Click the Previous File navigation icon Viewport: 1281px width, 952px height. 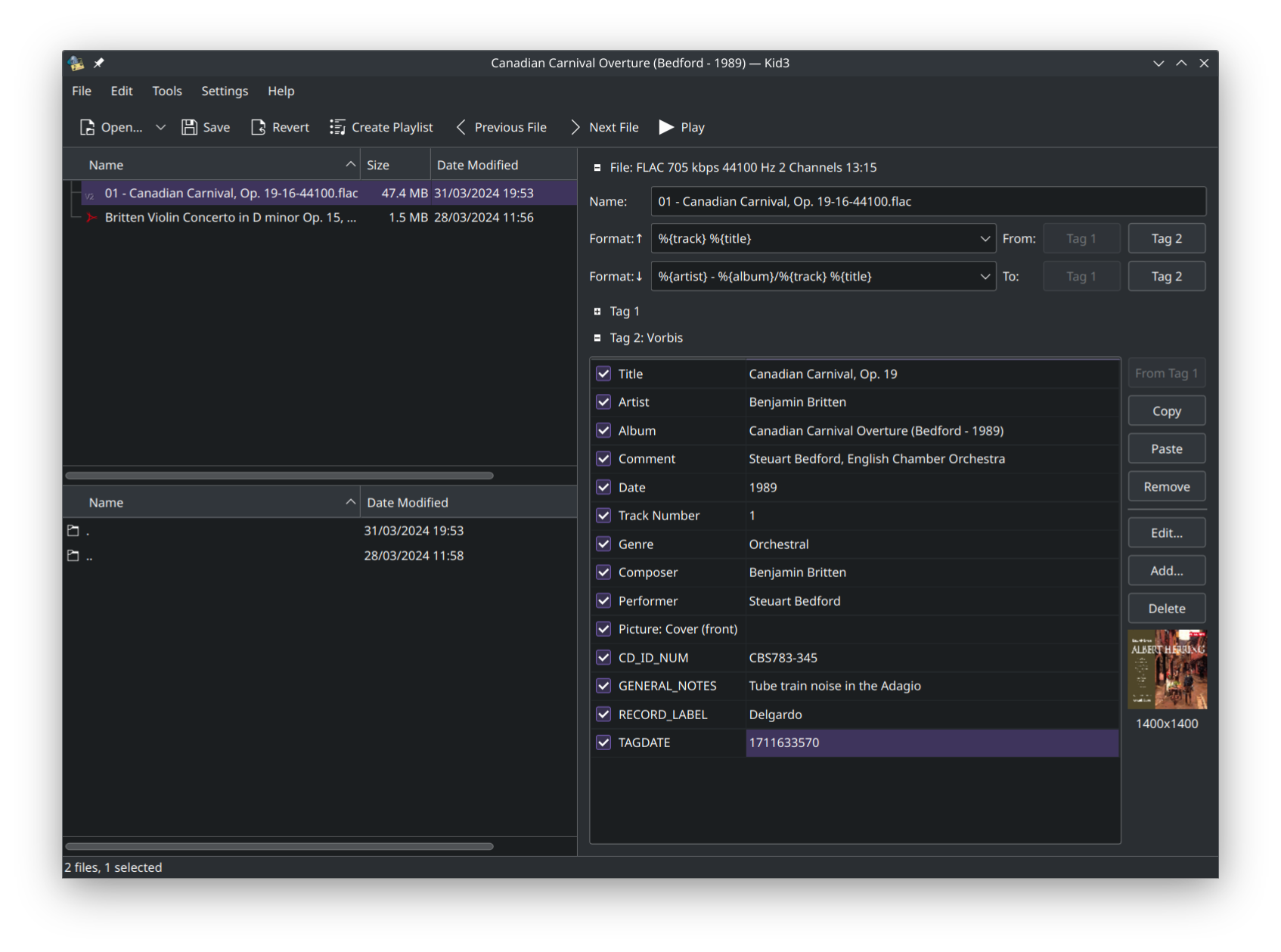pyautogui.click(x=461, y=127)
